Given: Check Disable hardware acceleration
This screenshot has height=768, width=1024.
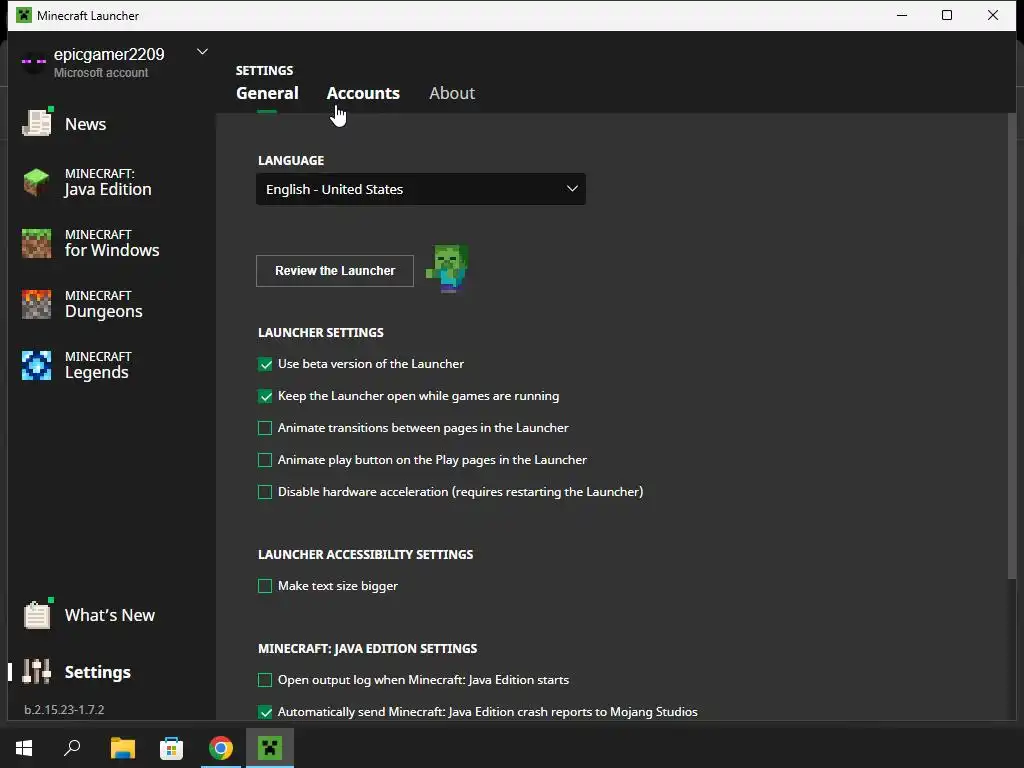Looking at the screenshot, I should coord(265,492).
